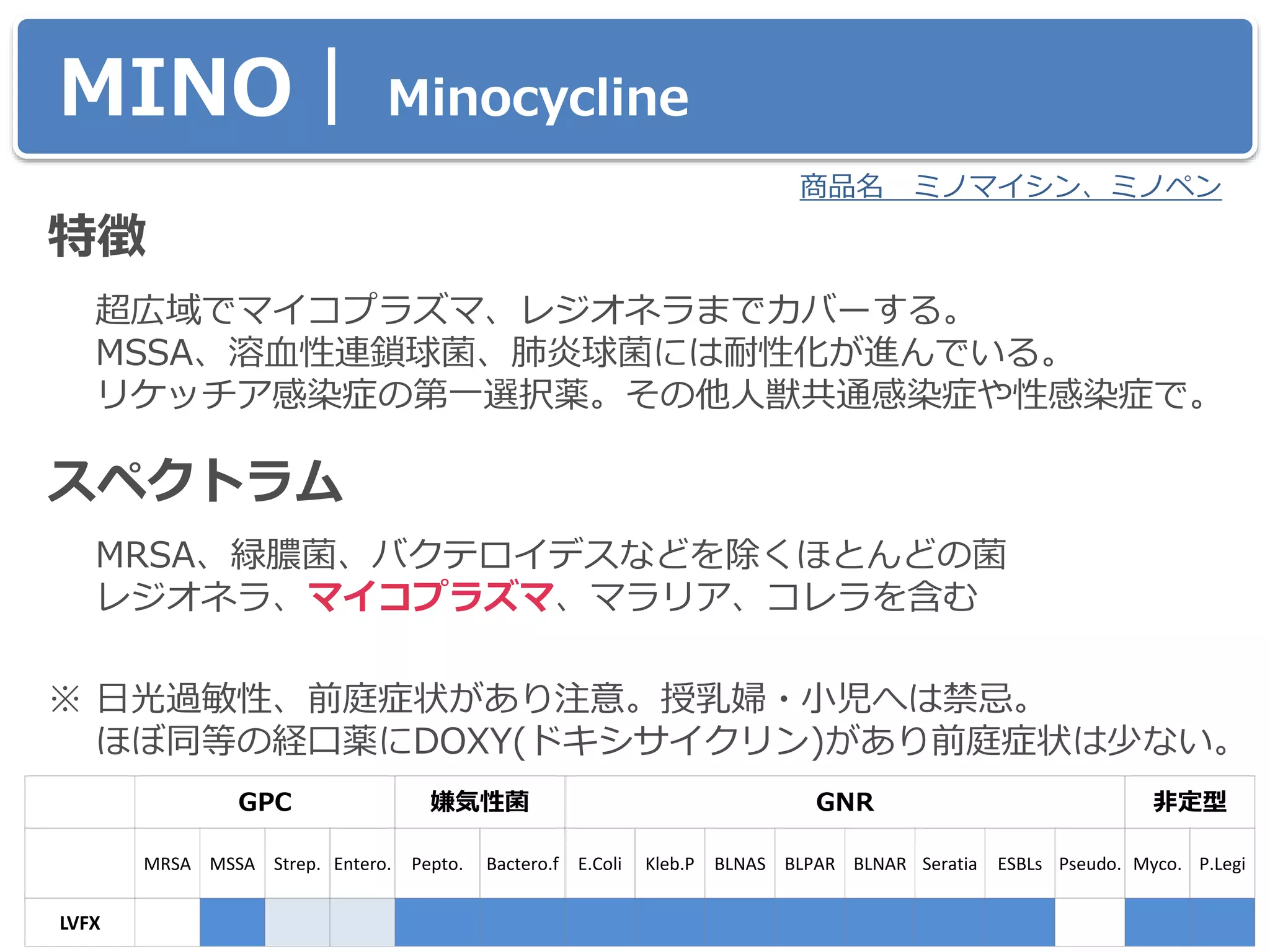Click the ESBLs column cell

(x=1020, y=863)
